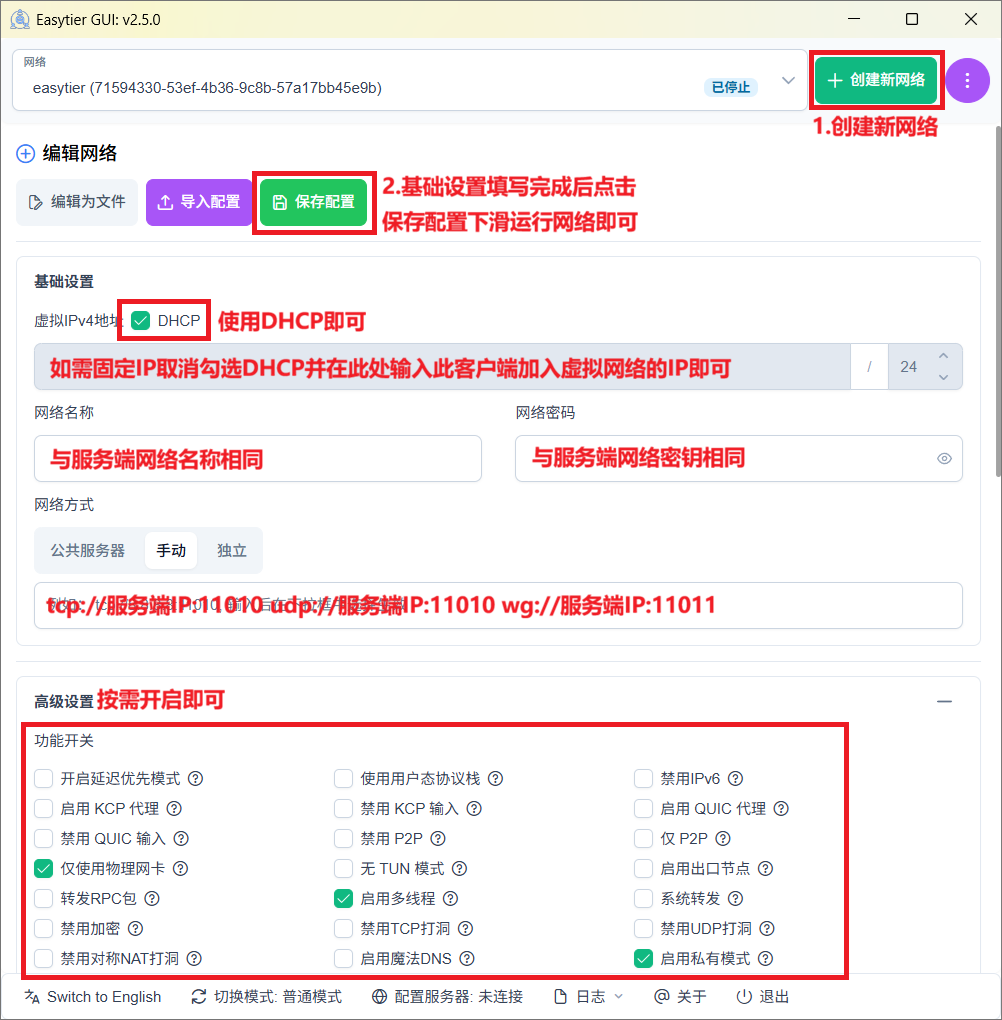Click the 网络密码 input field

pos(738,459)
